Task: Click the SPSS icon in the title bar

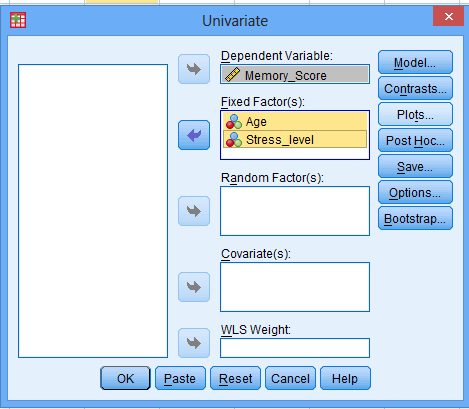Action: (x=18, y=20)
